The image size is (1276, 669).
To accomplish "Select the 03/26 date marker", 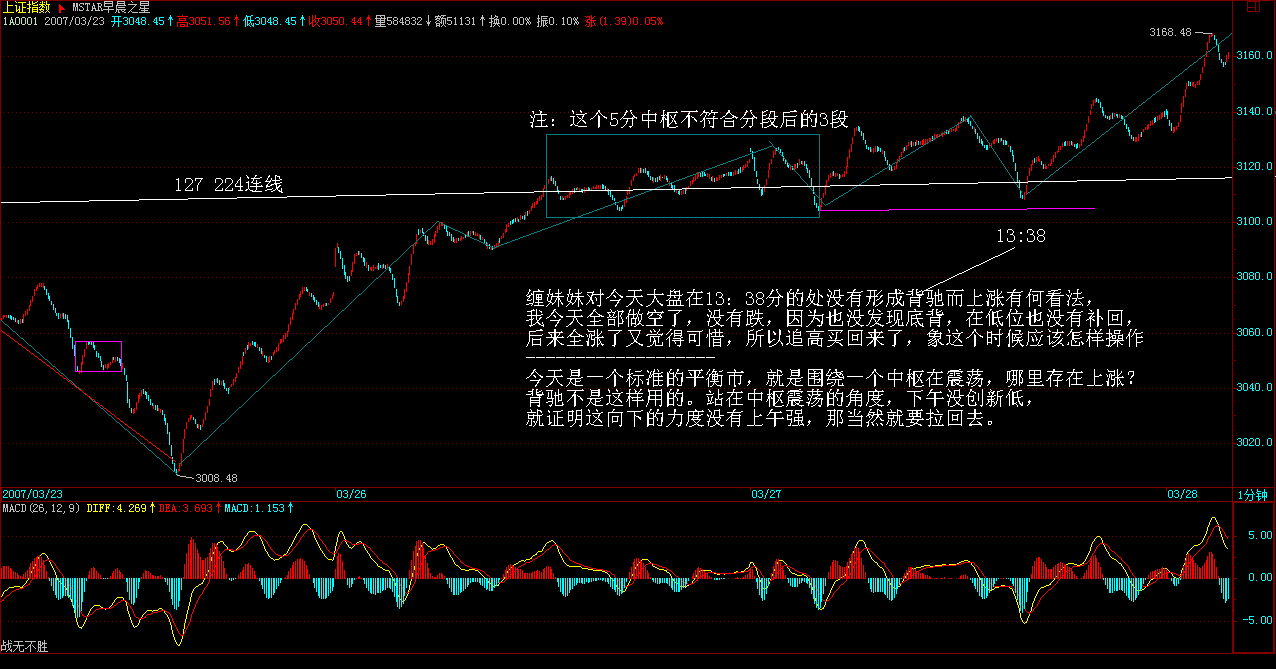I will [350, 494].
